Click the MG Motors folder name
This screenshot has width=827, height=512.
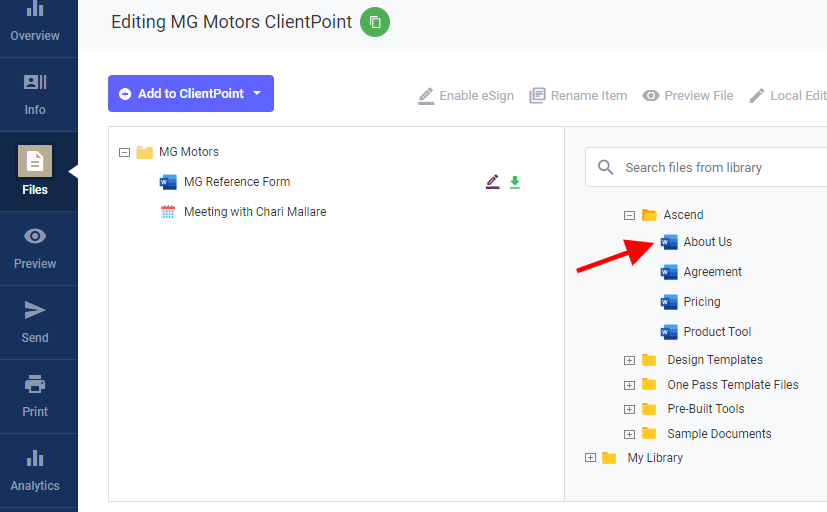[189, 152]
